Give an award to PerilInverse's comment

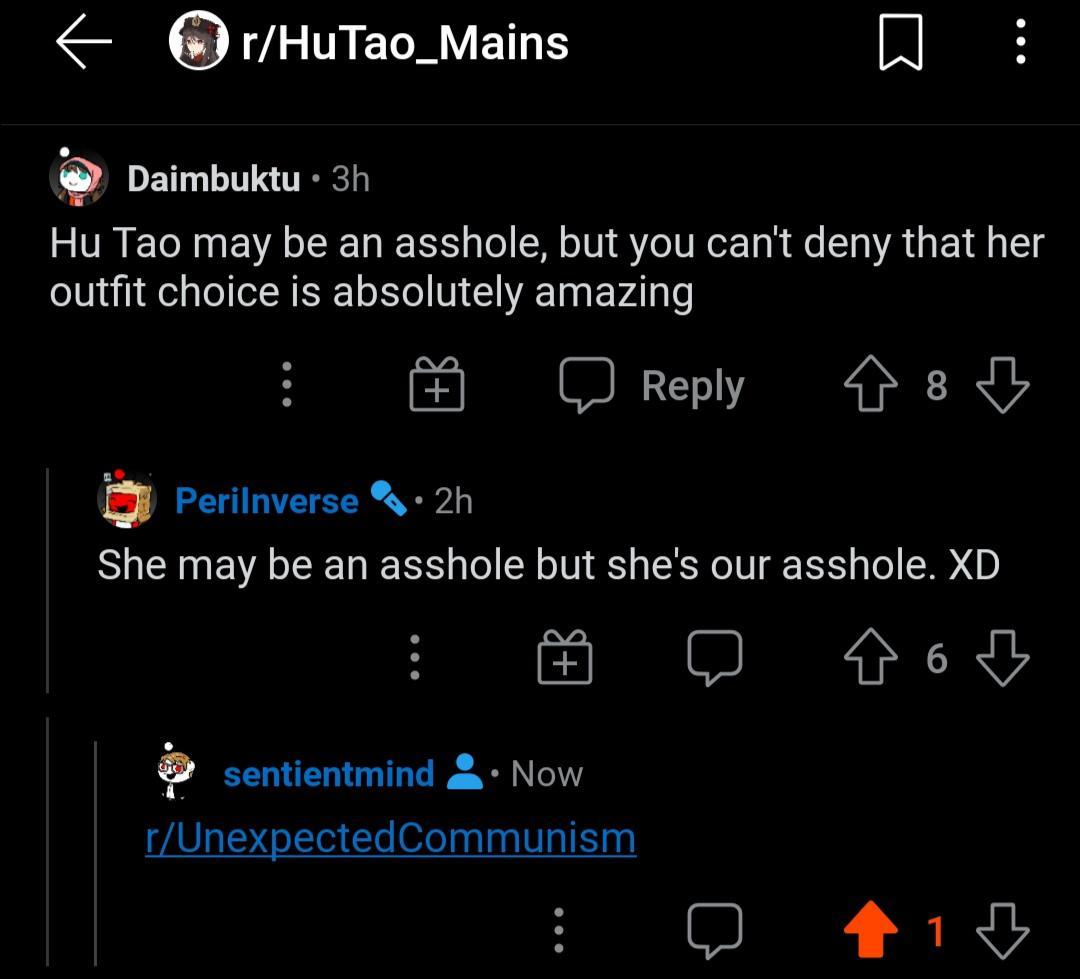[564, 657]
